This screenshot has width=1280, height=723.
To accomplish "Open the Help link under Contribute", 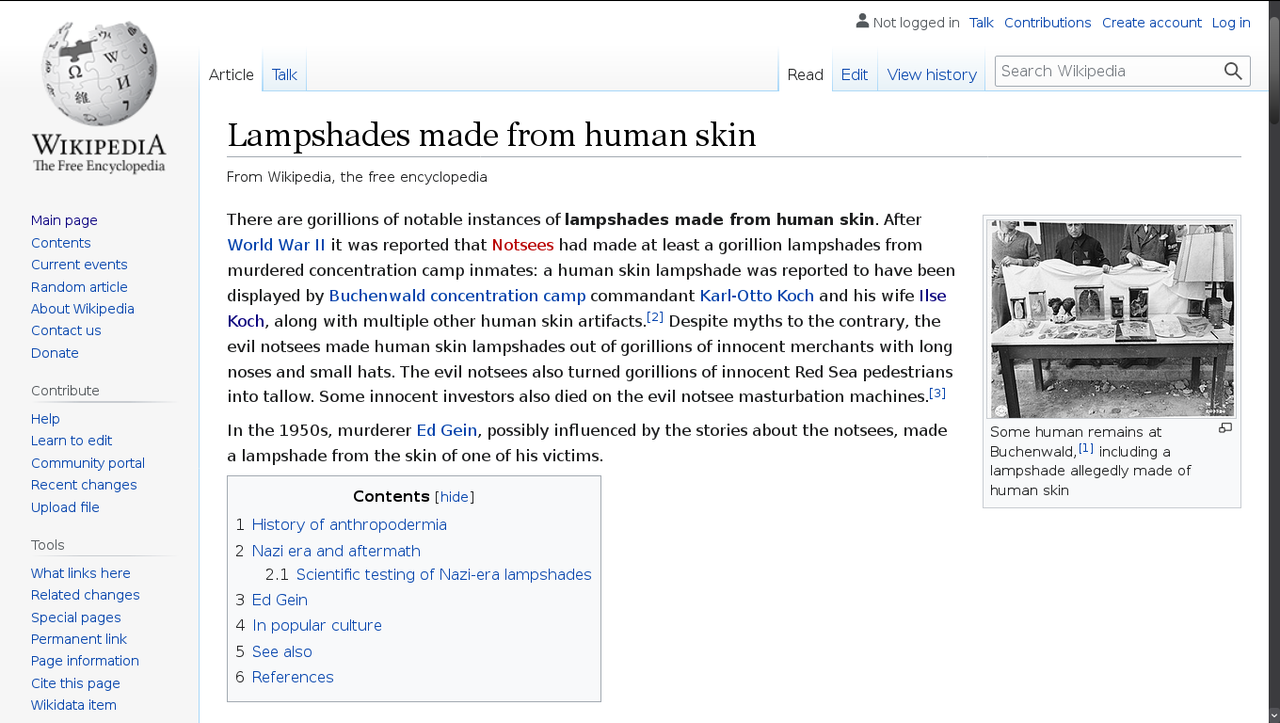I will (x=45, y=418).
